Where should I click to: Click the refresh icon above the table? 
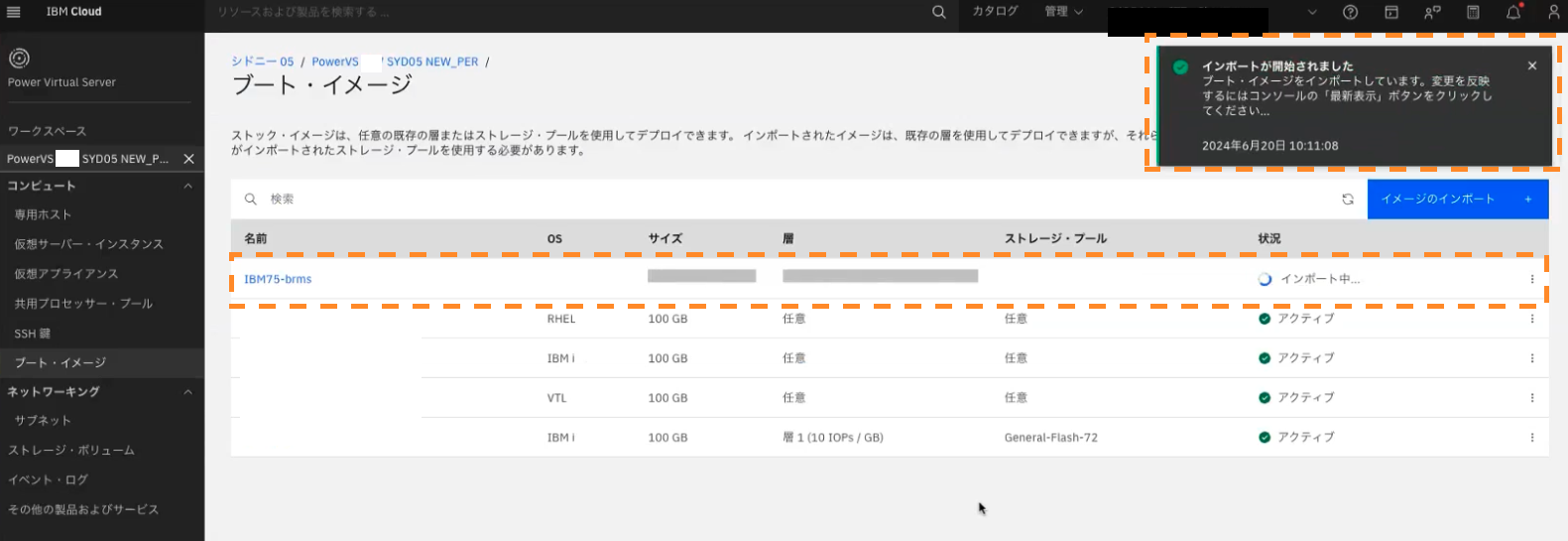pyautogui.click(x=1348, y=200)
